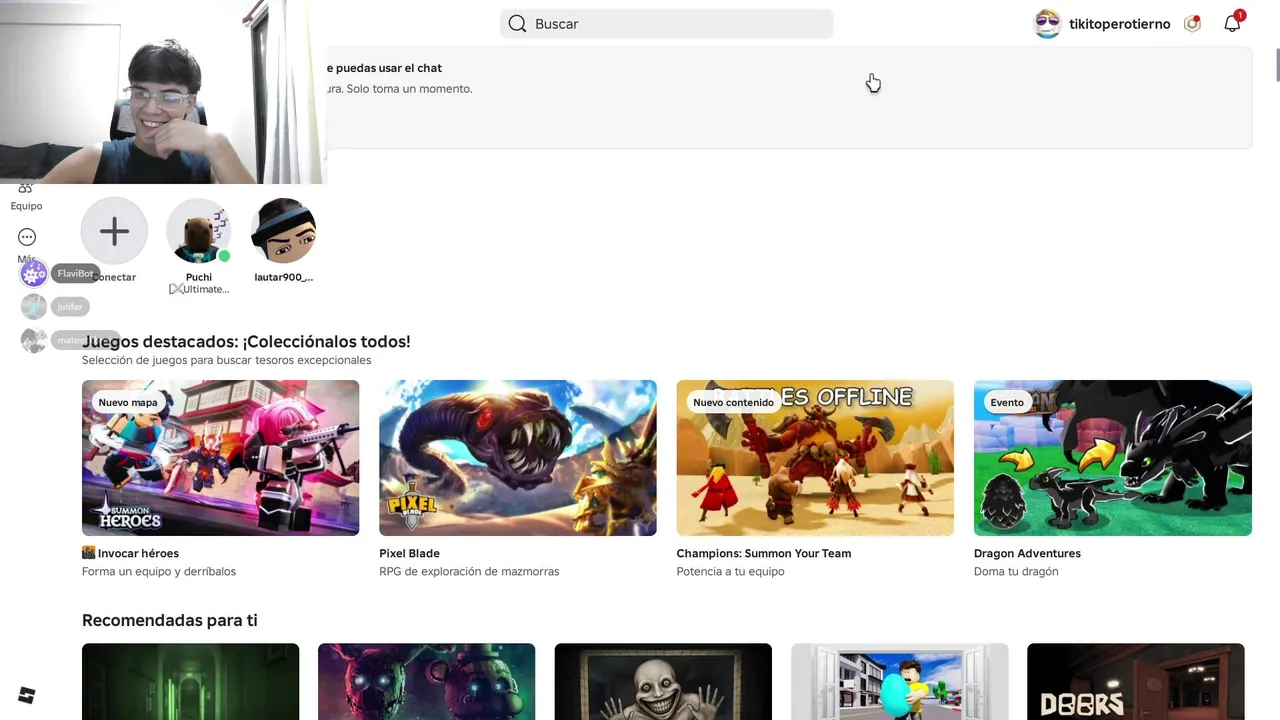Image resolution: width=1280 pixels, height=720 pixels.
Task: Open friend Puchi's avatar
Action: (x=199, y=232)
